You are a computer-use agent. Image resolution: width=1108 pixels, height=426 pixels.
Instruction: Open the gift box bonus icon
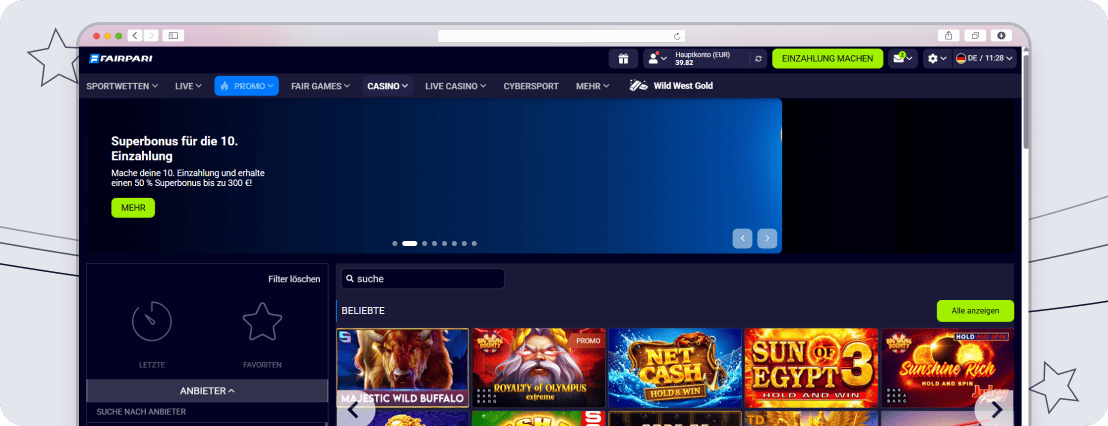click(623, 59)
